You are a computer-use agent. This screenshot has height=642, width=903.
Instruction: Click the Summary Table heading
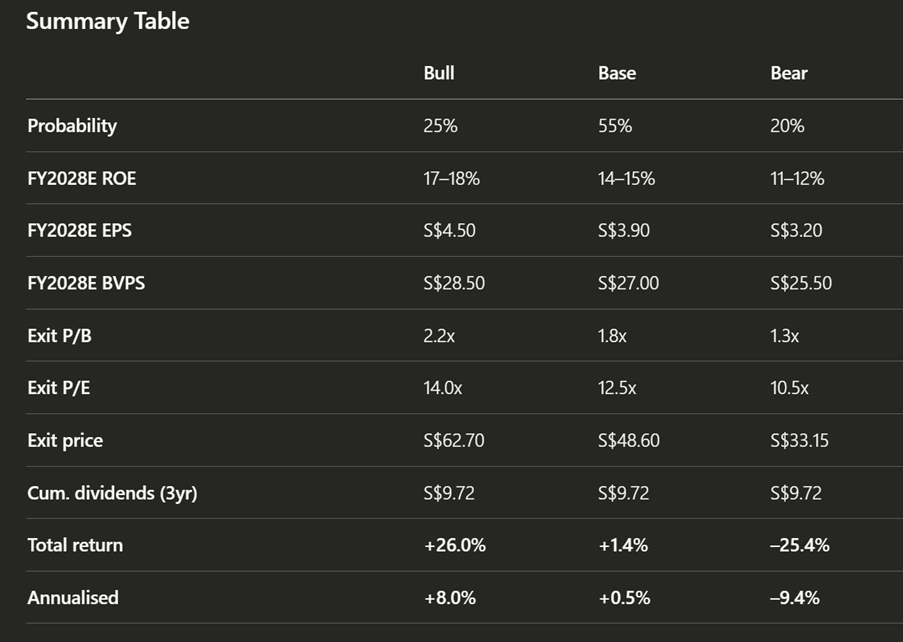[107, 21]
